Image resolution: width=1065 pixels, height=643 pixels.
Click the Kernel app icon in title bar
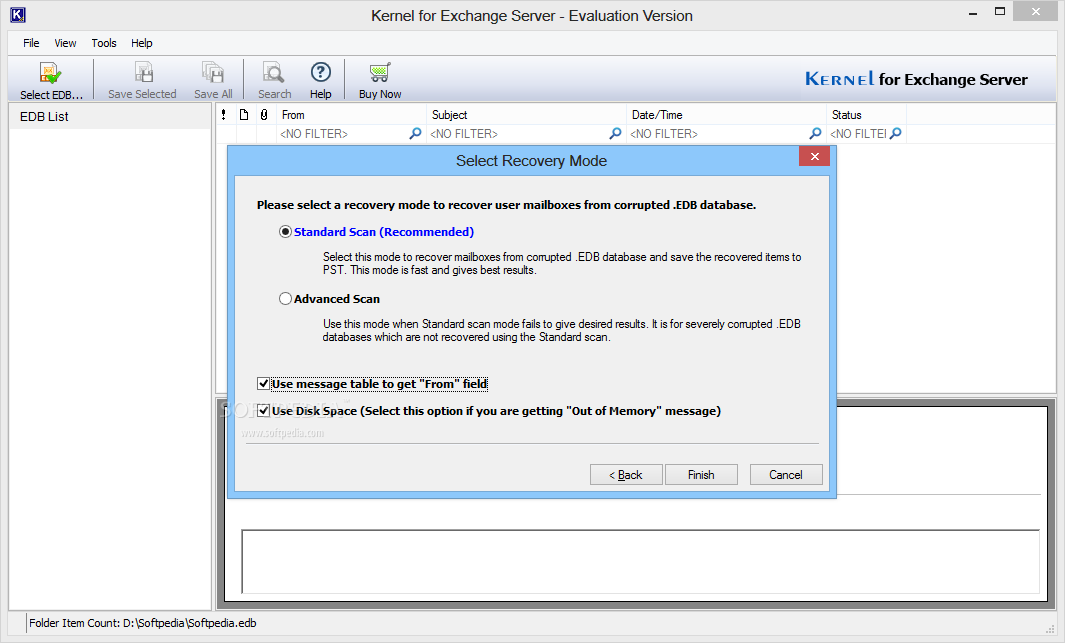(x=18, y=14)
